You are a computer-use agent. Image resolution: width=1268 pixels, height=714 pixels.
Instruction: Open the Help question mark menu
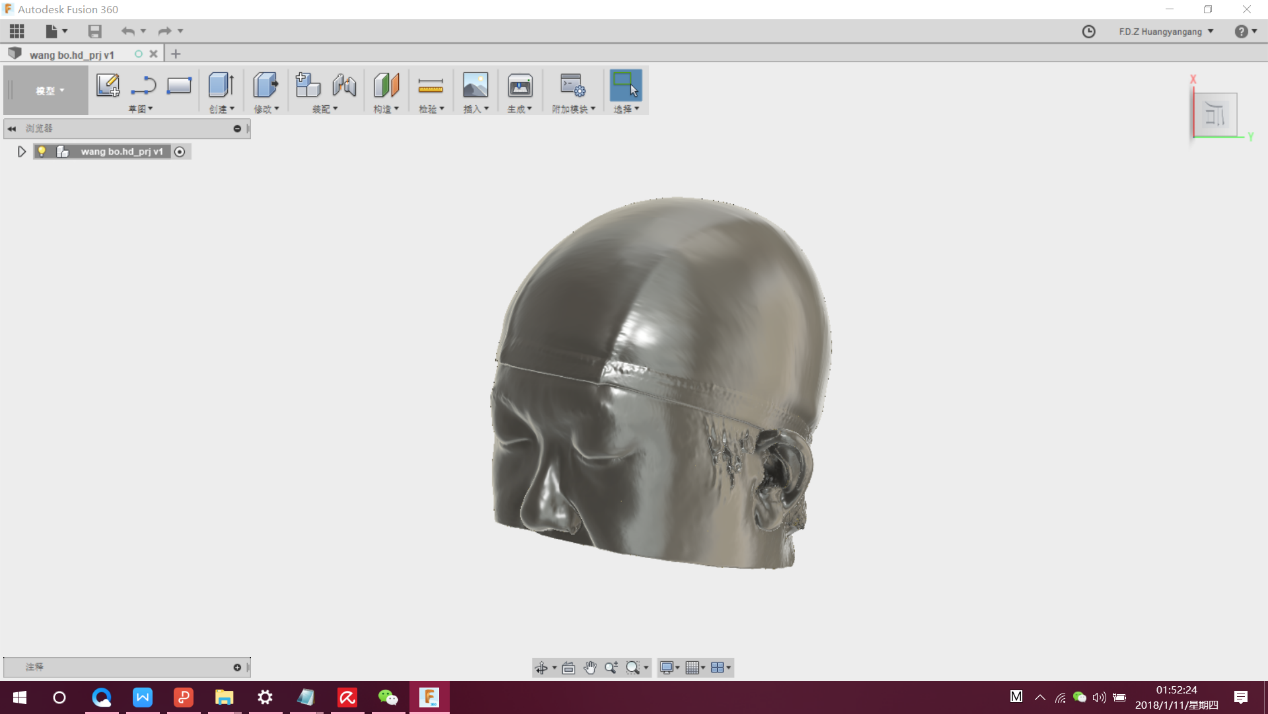coord(1246,31)
